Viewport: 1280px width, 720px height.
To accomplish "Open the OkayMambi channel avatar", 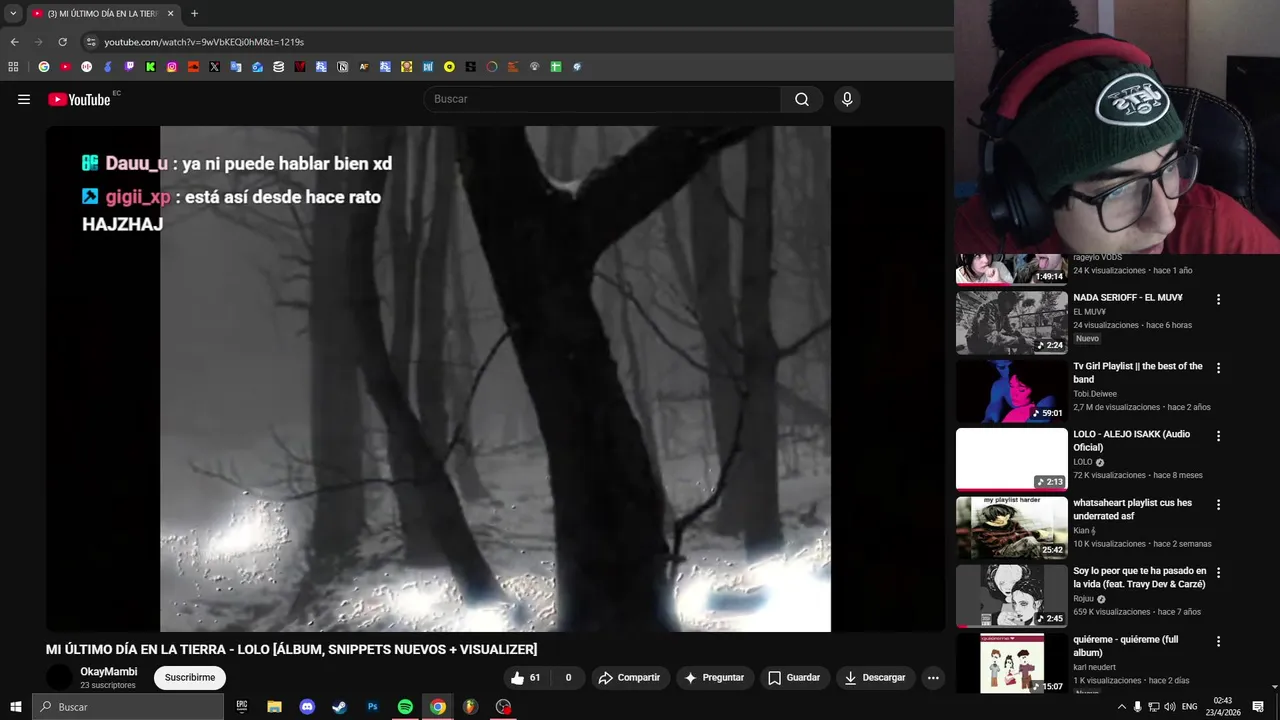I will tap(60, 678).
